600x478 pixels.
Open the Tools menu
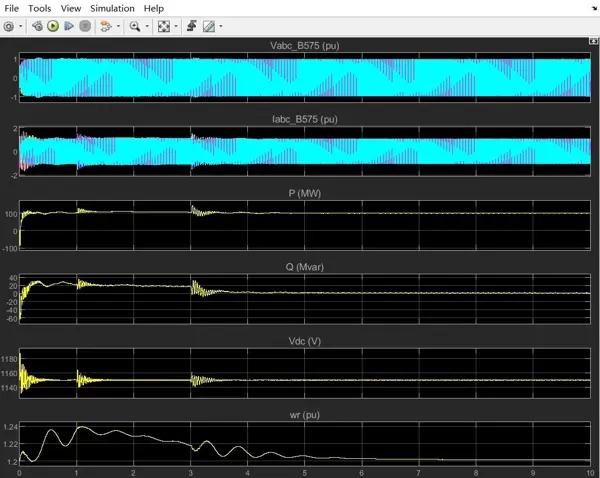[39, 8]
